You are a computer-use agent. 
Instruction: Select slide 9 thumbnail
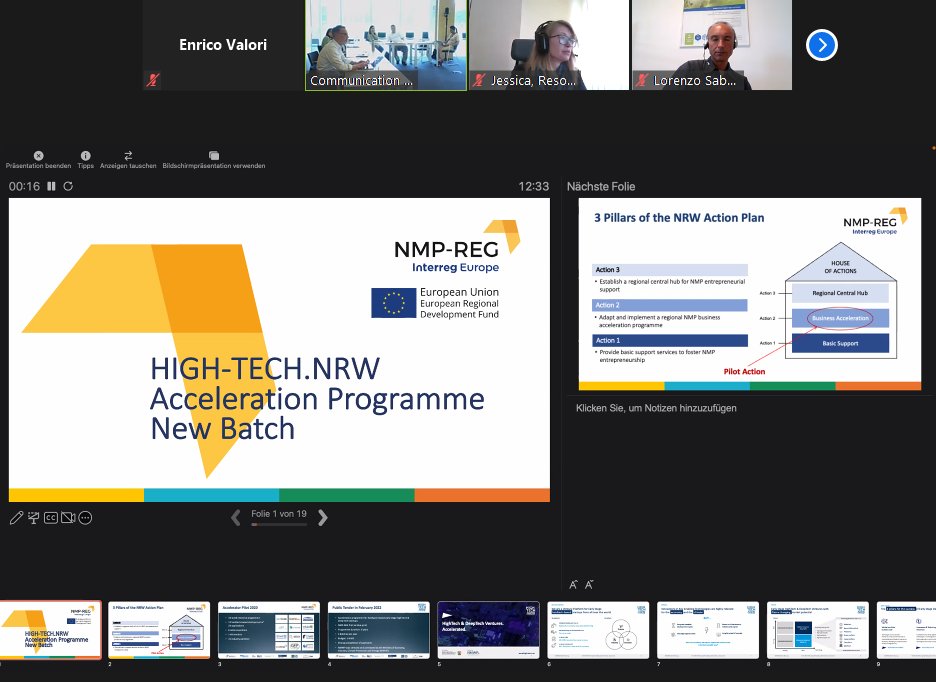point(906,629)
